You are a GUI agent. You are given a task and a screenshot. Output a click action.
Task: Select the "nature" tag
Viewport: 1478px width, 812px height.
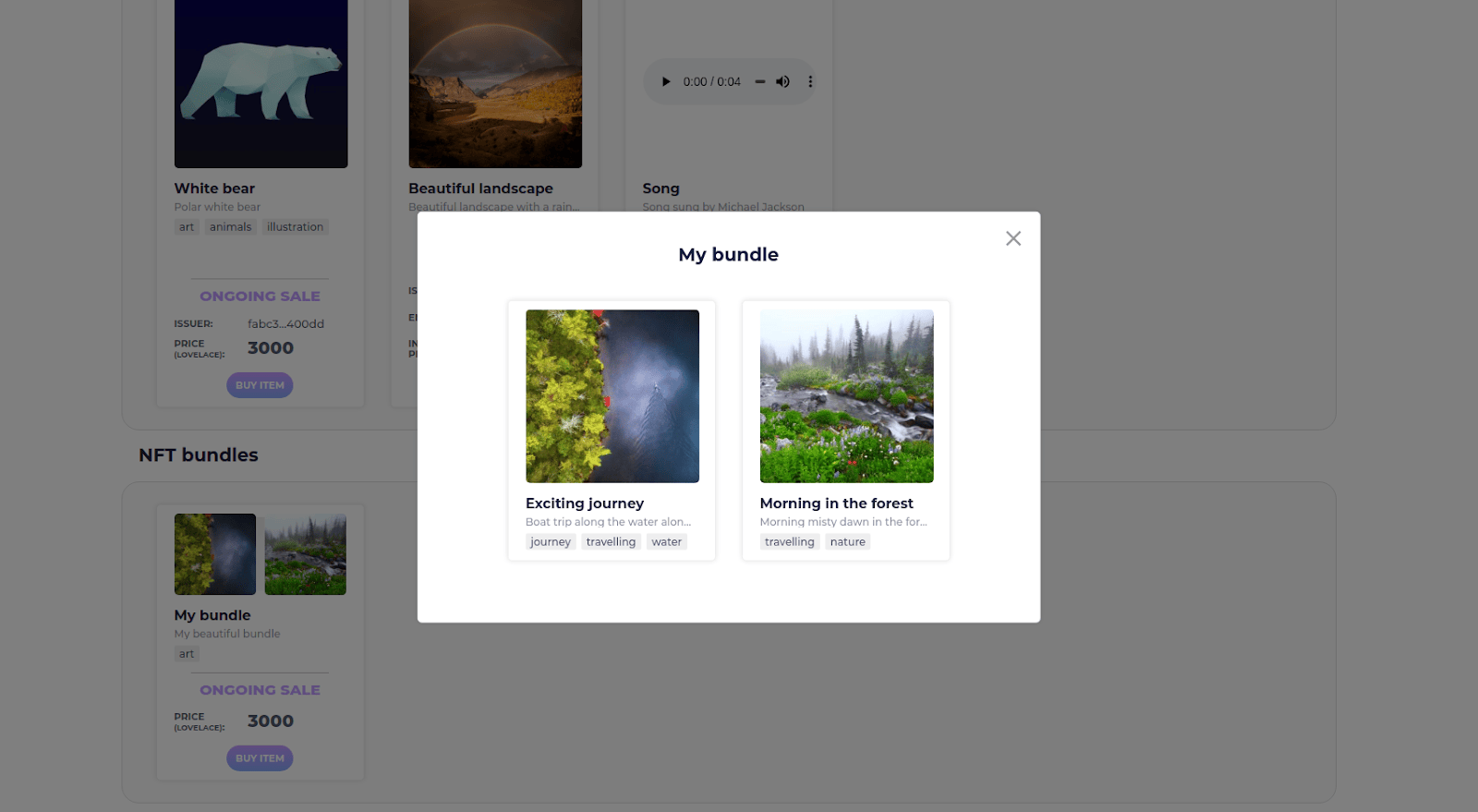pyautogui.click(x=847, y=542)
